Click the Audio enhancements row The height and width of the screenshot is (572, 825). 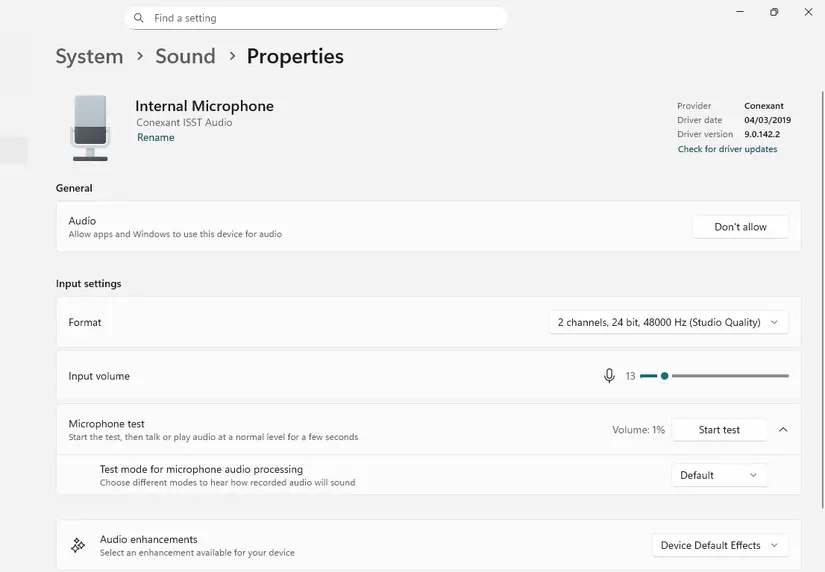tap(350, 545)
